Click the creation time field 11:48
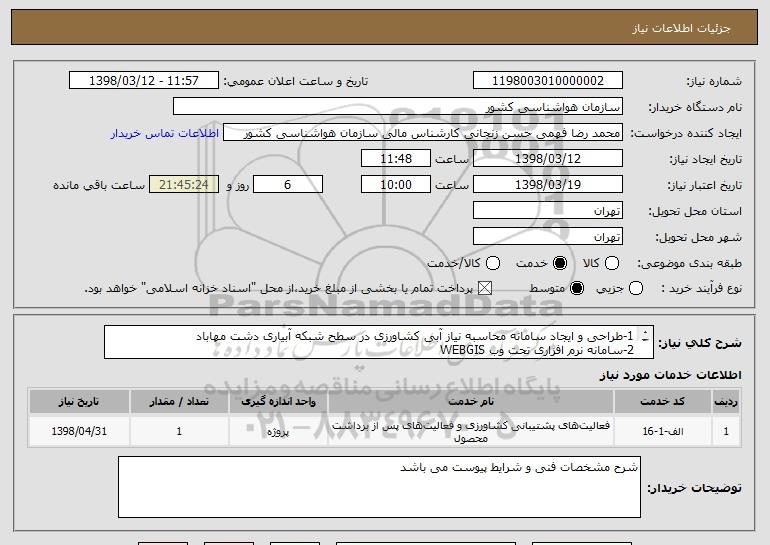This screenshot has height=545, width=770. click(x=396, y=159)
